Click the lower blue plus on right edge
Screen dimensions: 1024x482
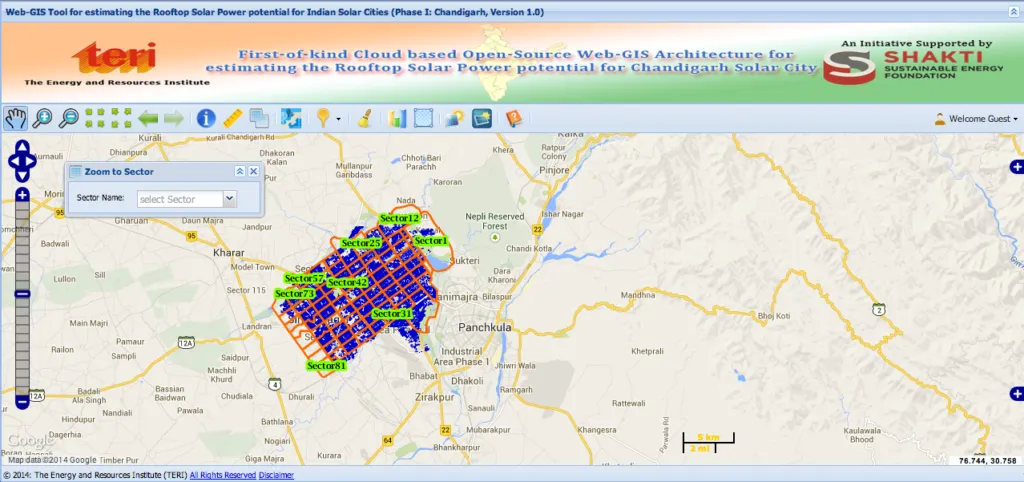(1016, 394)
